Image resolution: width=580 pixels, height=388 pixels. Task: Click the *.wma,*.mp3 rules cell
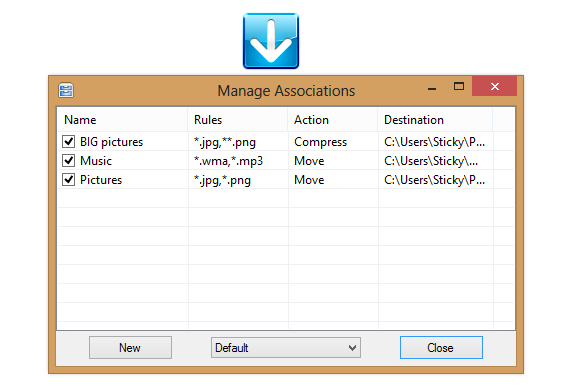(228, 161)
